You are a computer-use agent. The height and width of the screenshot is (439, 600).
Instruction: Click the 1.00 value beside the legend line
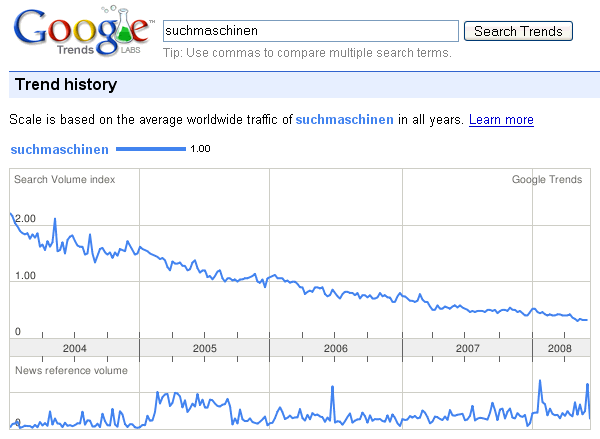(200, 149)
